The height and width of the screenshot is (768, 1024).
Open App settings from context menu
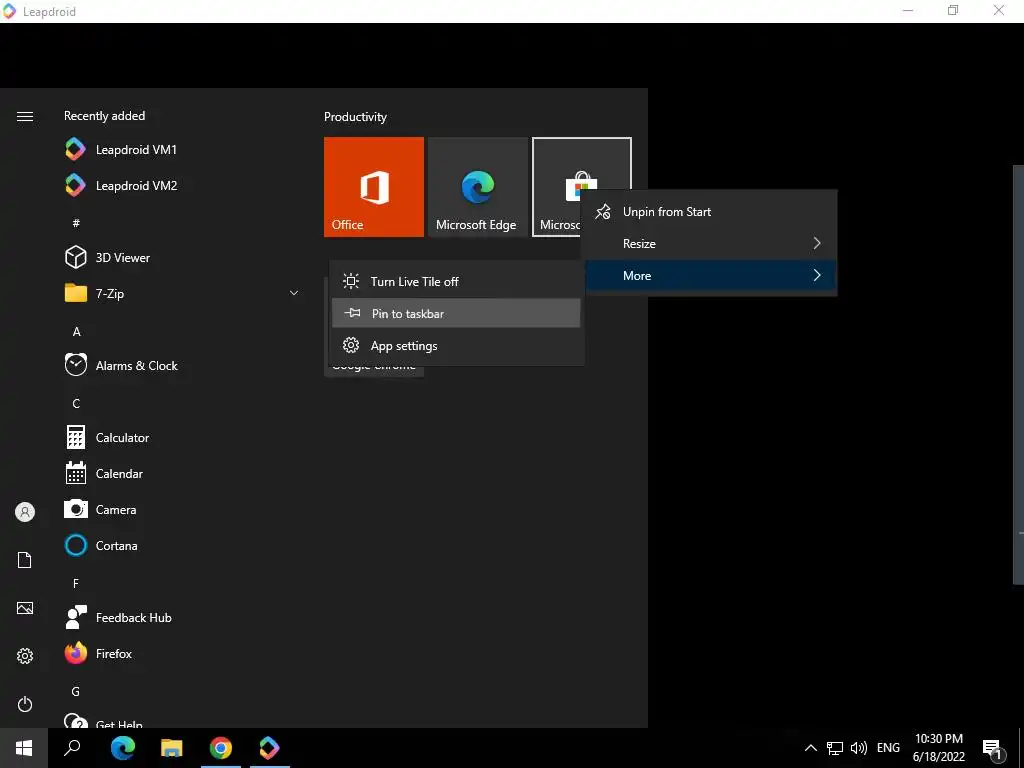(456, 345)
